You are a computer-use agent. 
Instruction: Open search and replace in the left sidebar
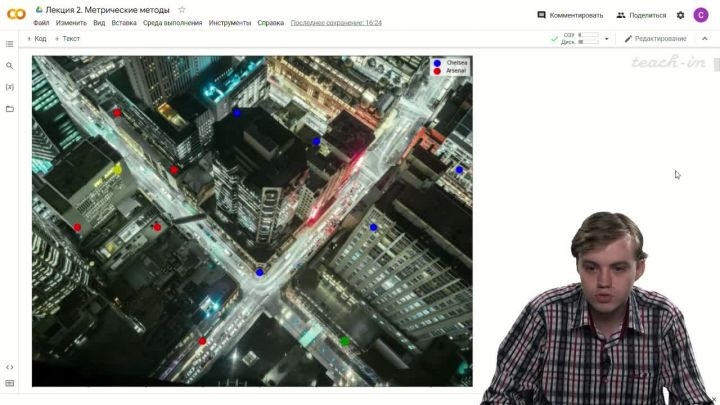[x=10, y=66]
